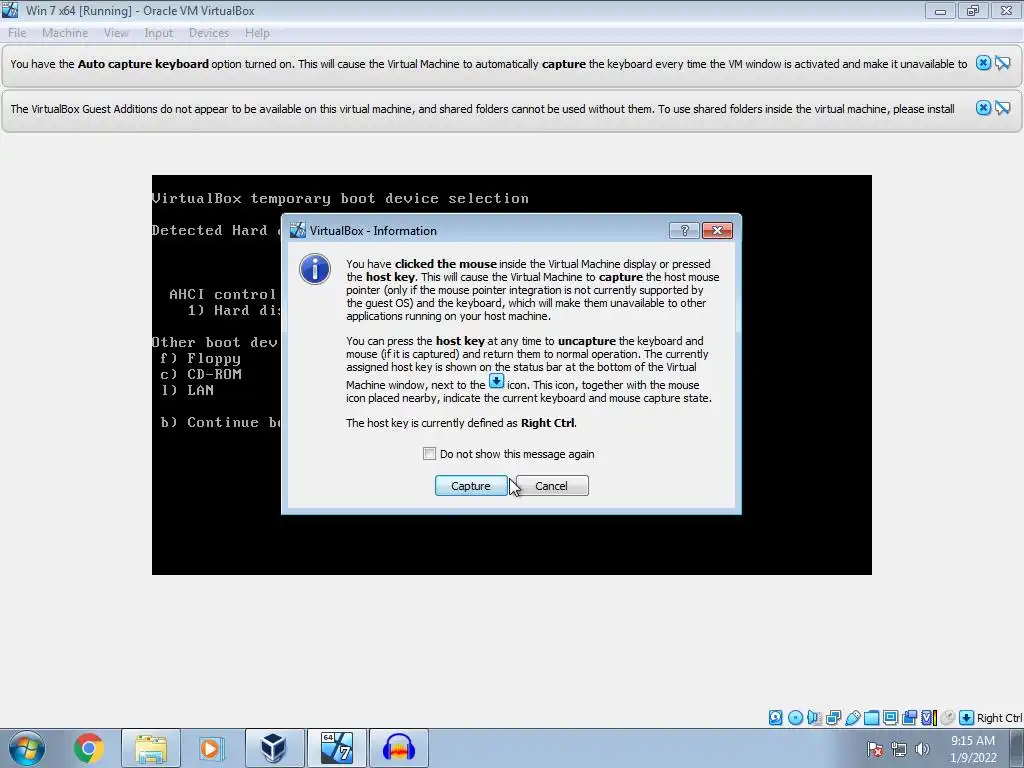Viewport: 1024px width, 768px height.
Task: Click the network tray icon
Action: (899, 749)
